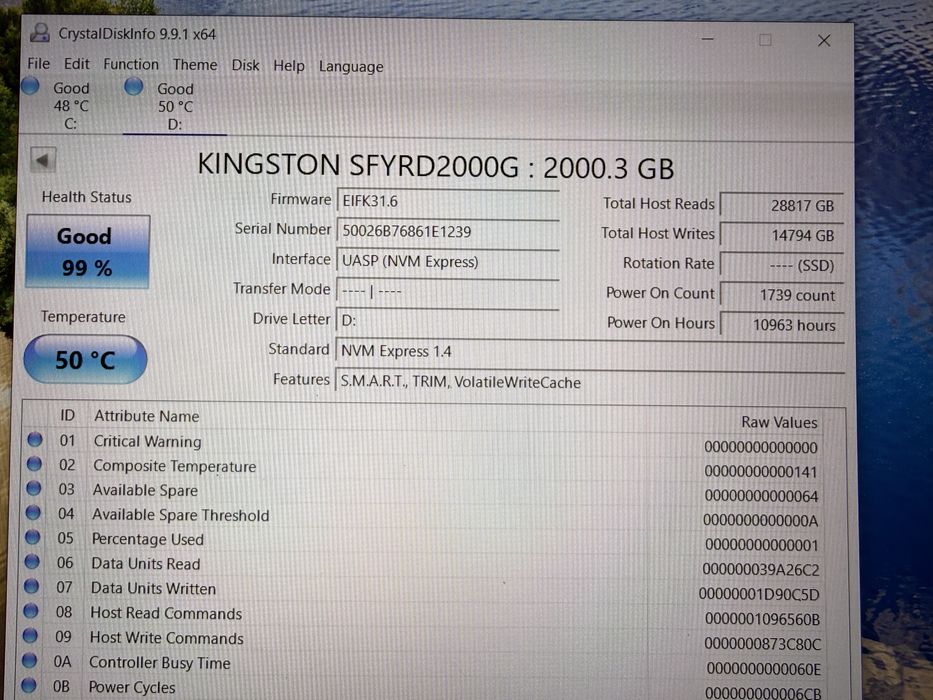Click raw value 000000039A26C2
This screenshot has width=933, height=700.
[x=760, y=570]
